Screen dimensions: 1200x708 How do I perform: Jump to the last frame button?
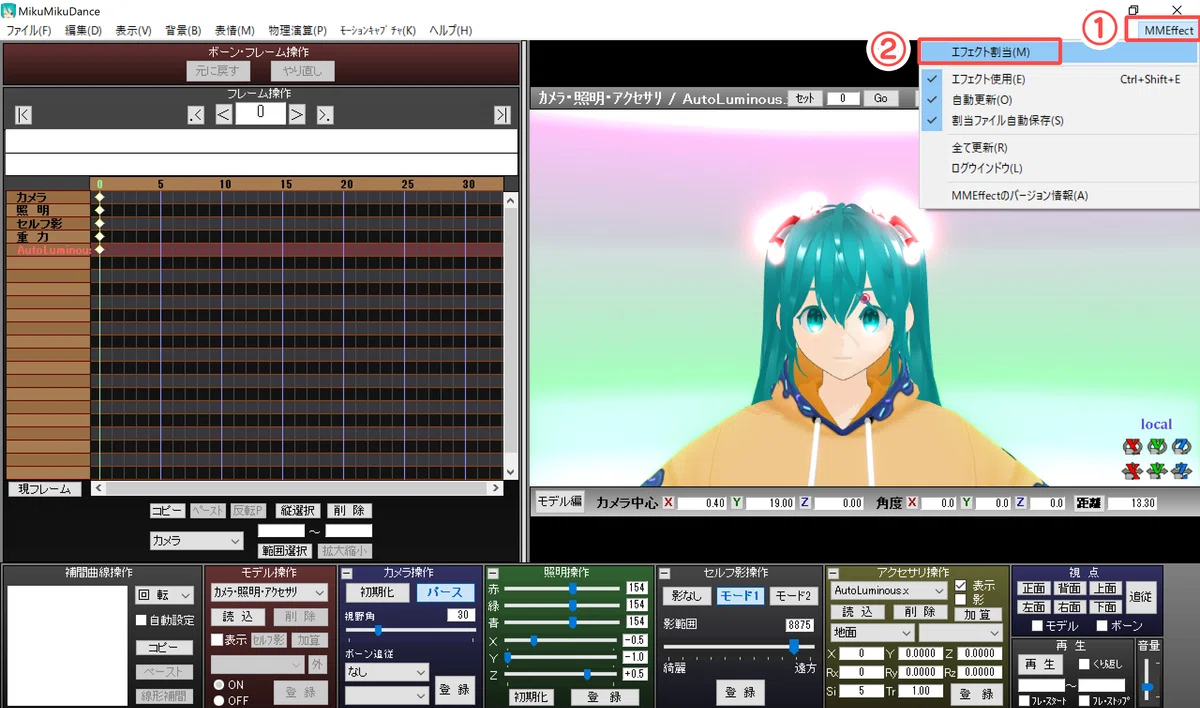coord(502,115)
